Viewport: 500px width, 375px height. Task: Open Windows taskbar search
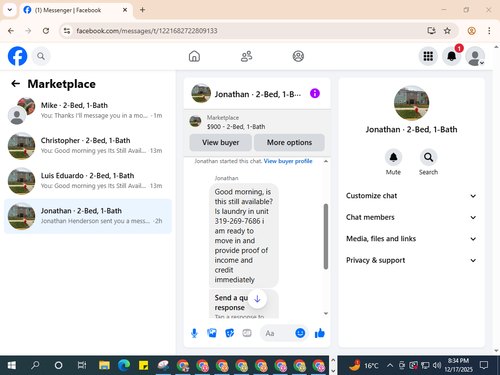(x=35, y=366)
